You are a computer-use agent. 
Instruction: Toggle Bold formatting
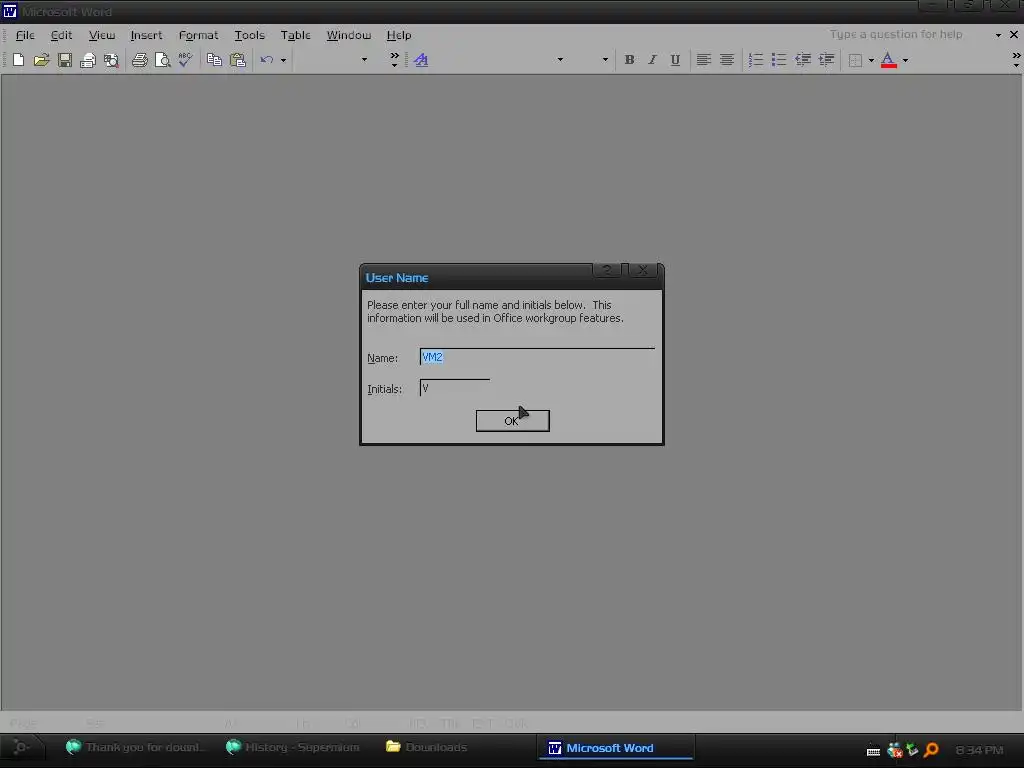pos(629,60)
